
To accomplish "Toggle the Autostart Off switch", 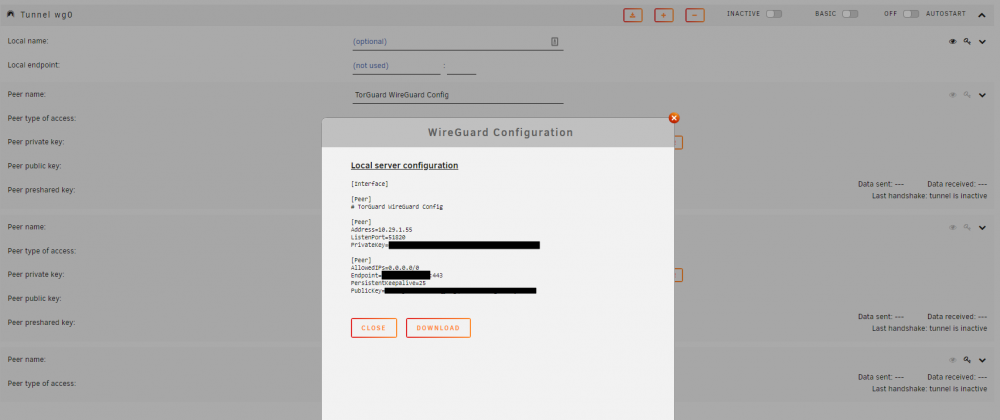I will pos(911,13).
